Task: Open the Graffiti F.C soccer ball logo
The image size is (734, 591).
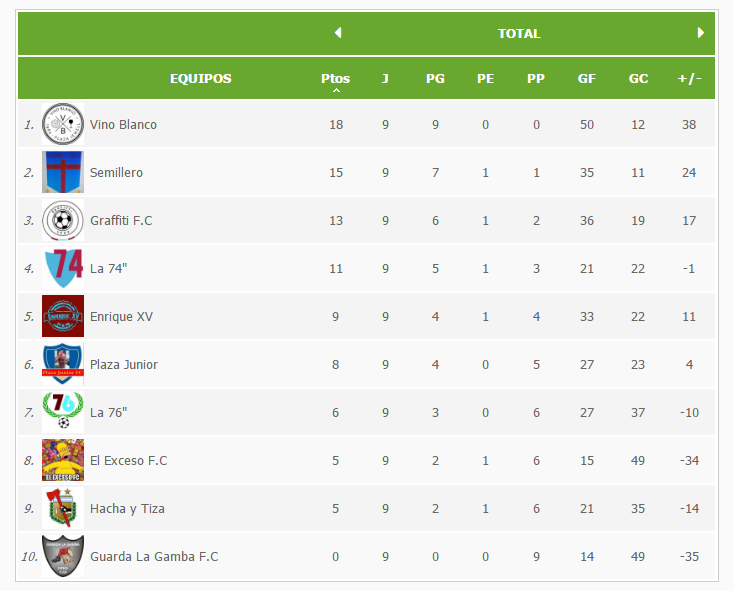Action: (63, 220)
